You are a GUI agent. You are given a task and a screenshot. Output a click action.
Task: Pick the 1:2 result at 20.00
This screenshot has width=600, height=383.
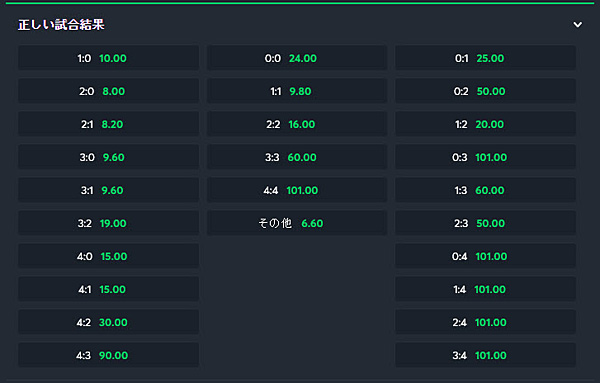(x=486, y=124)
